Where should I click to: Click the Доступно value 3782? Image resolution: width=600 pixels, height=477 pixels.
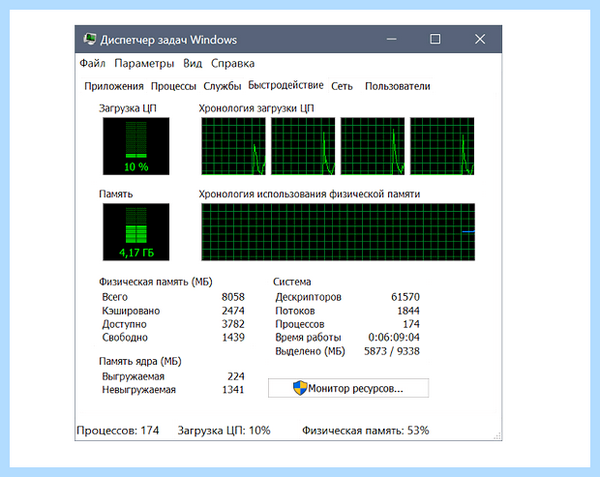[x=233, y=324]
